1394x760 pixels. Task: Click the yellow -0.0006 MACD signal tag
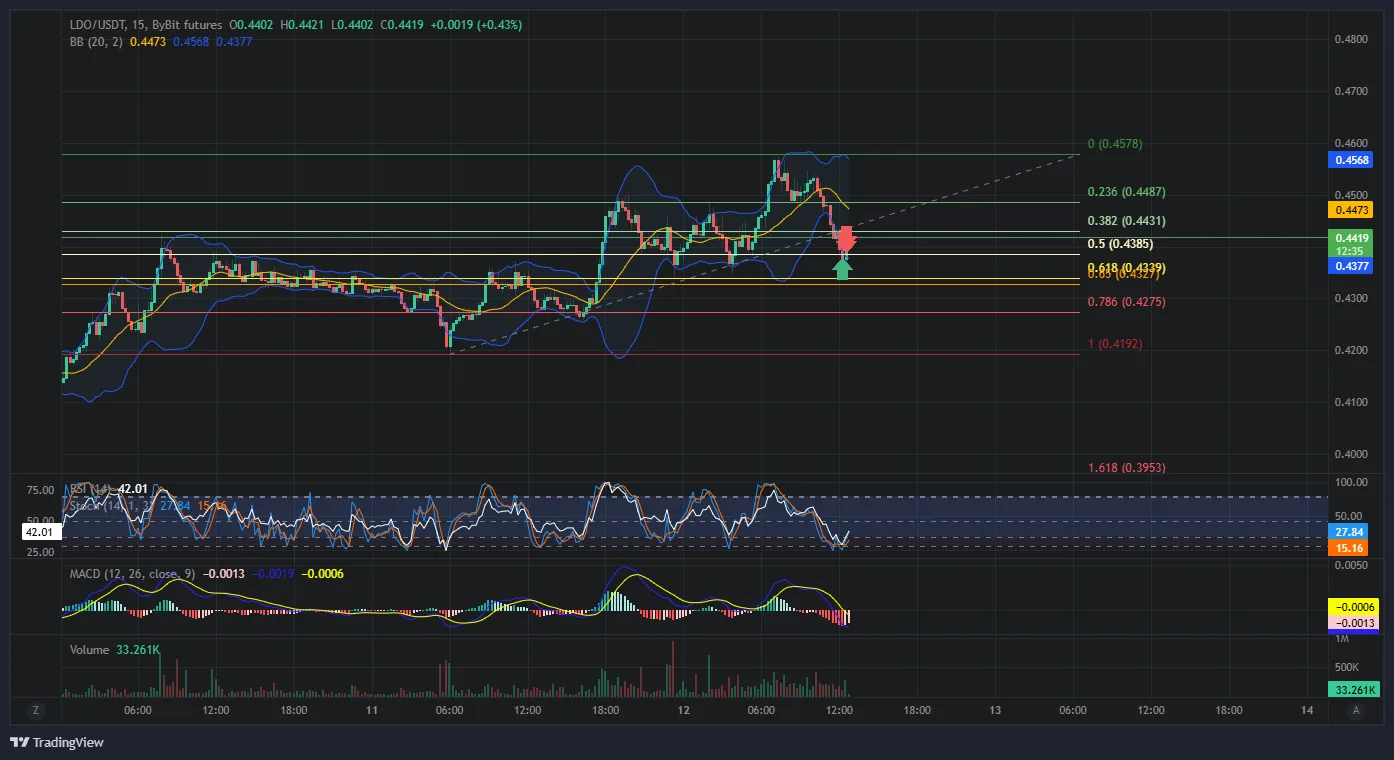click(x=1353, y=607)
